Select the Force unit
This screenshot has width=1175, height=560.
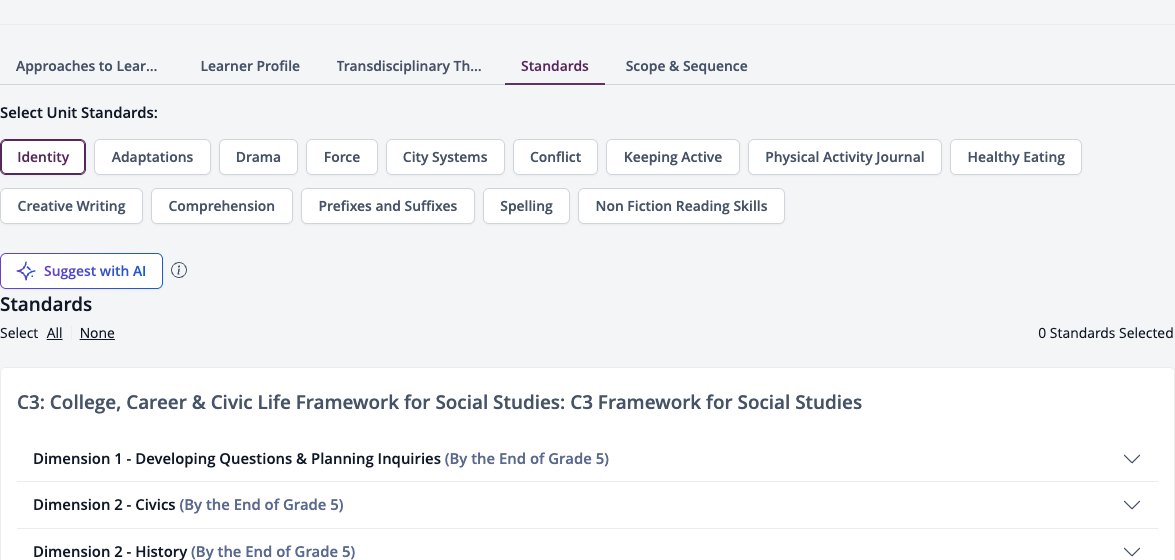[342, 157]
